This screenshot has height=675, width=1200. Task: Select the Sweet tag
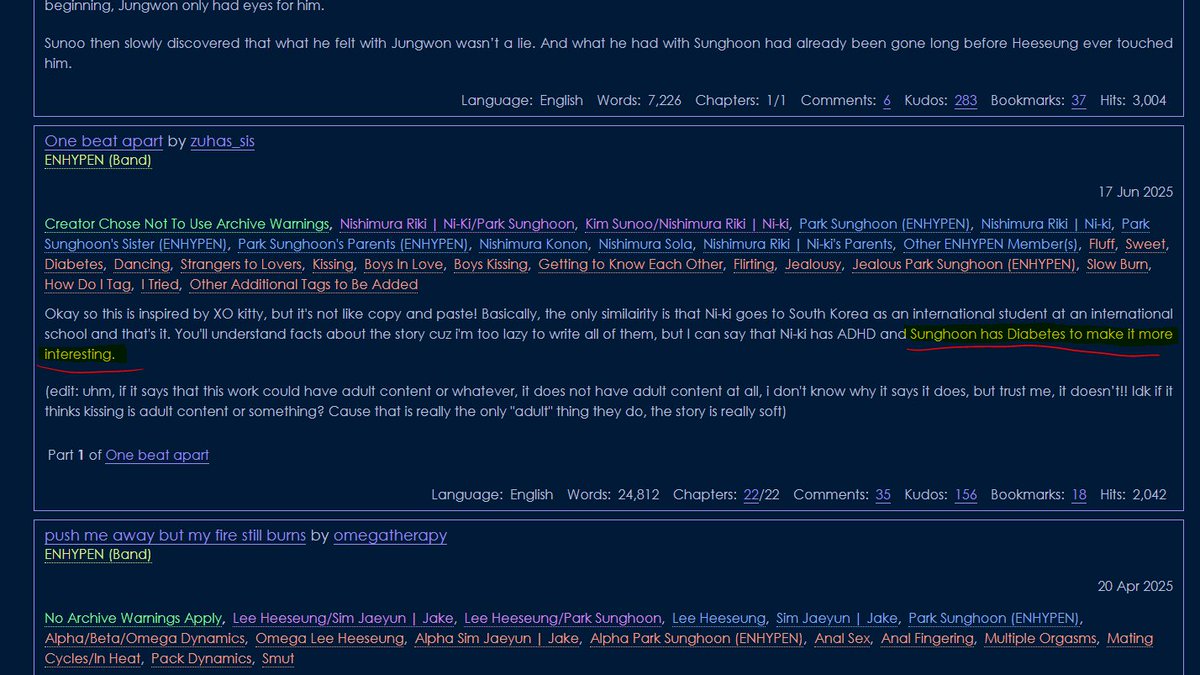pyautogui.click(x=1146, y=244)
